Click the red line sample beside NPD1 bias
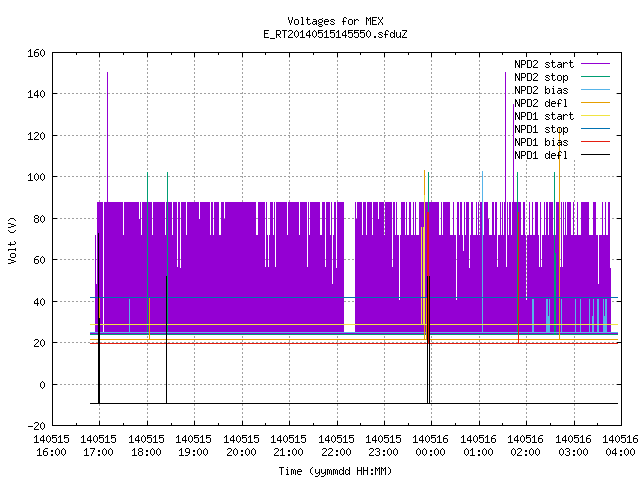 [595, 142]
